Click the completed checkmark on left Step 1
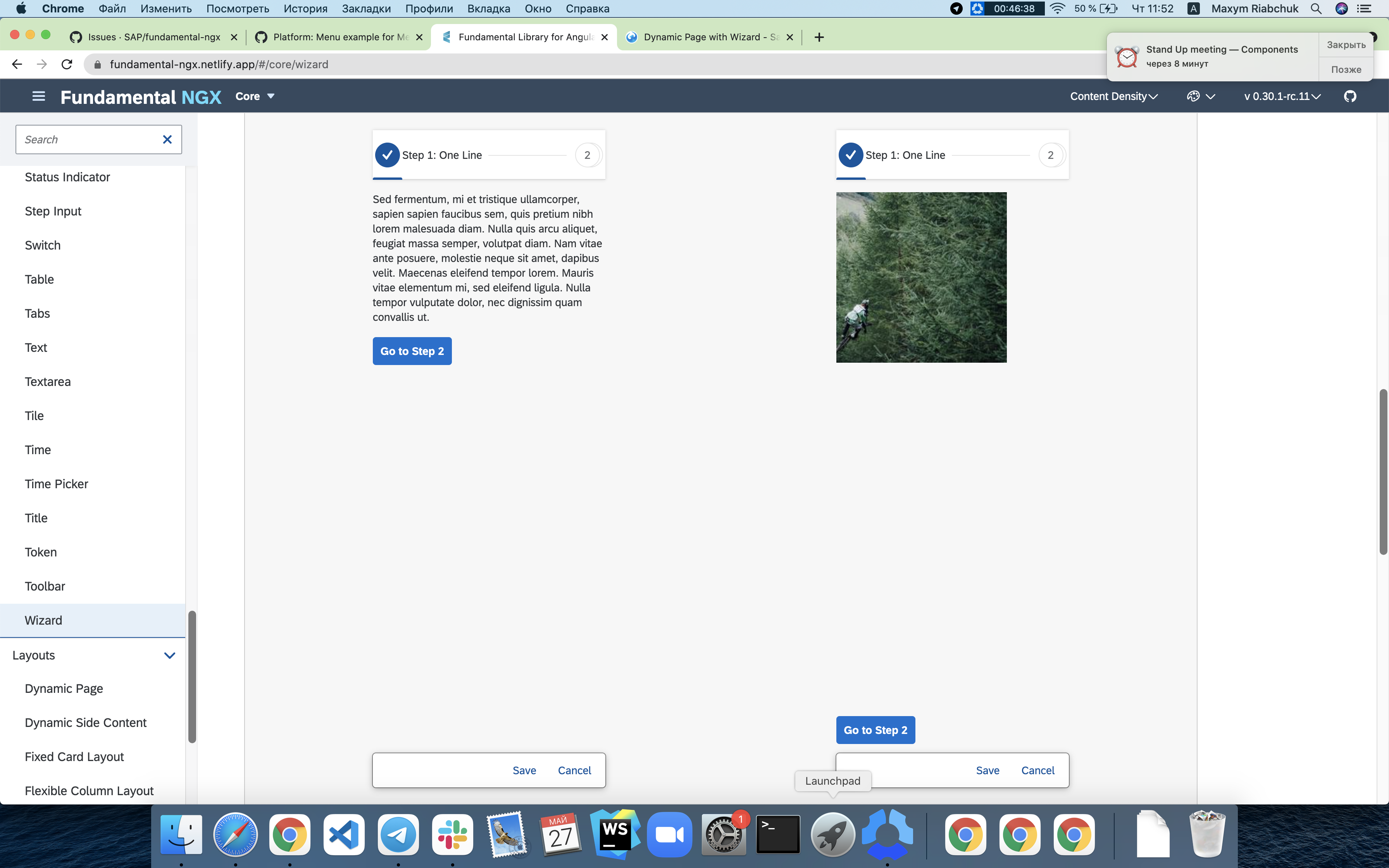1389x868 pixels. (388, 155)
